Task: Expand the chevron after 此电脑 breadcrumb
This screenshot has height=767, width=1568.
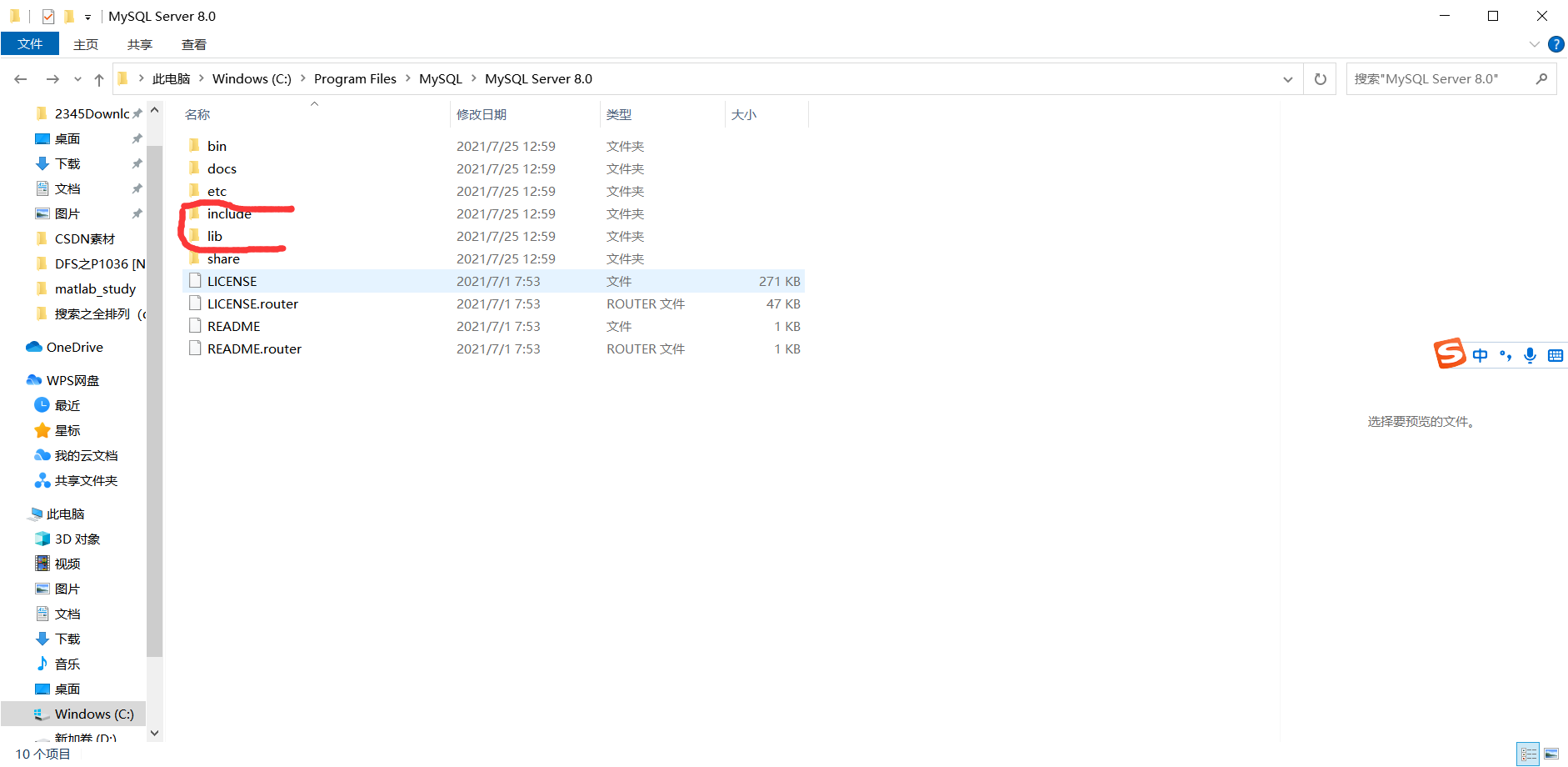Action: (202, 78)
